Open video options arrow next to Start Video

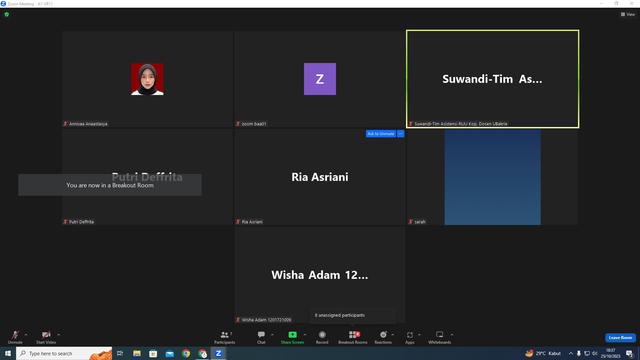(59, 335)
